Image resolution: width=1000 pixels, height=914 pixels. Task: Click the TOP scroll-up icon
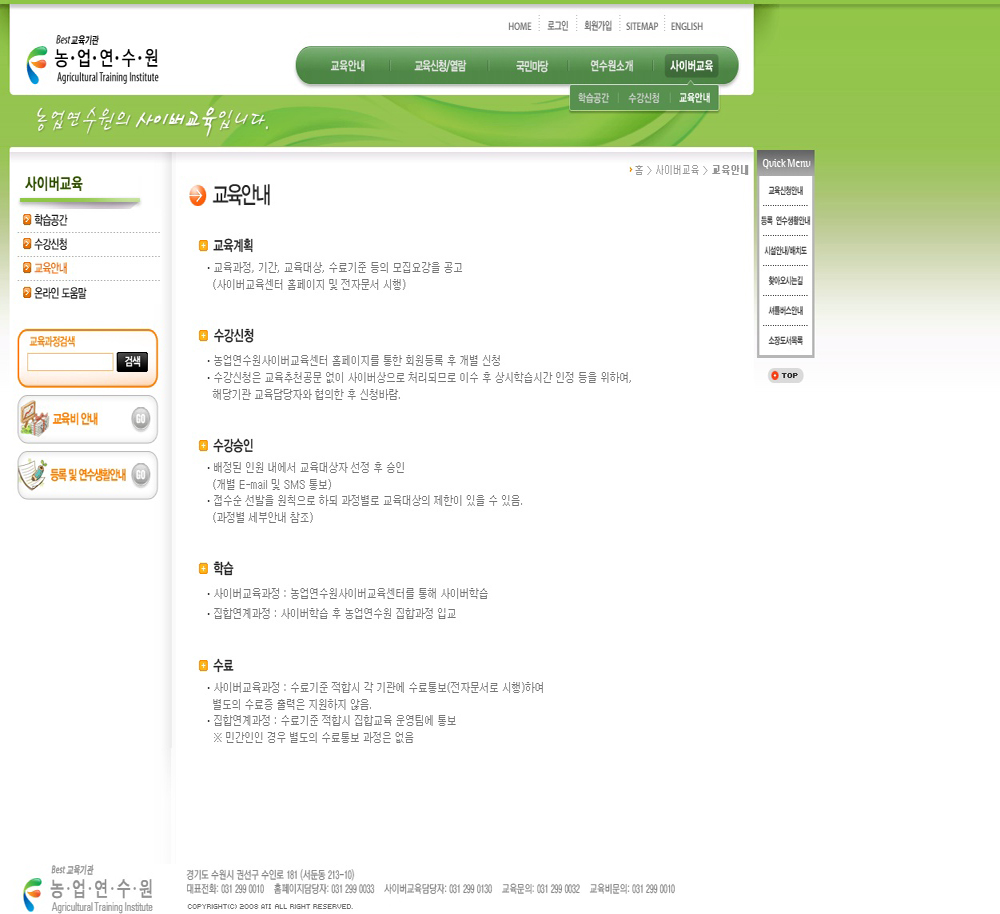[x=785, y=376]
